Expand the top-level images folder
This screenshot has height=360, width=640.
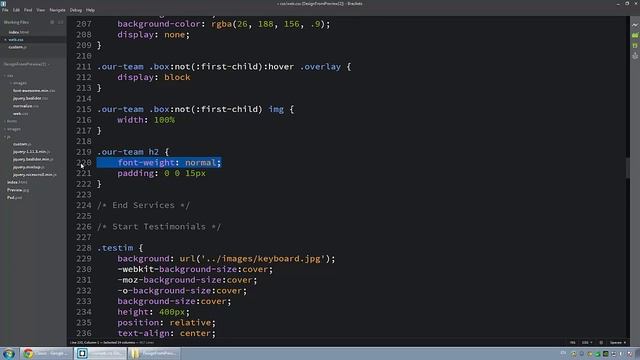(x=13, y=129)
